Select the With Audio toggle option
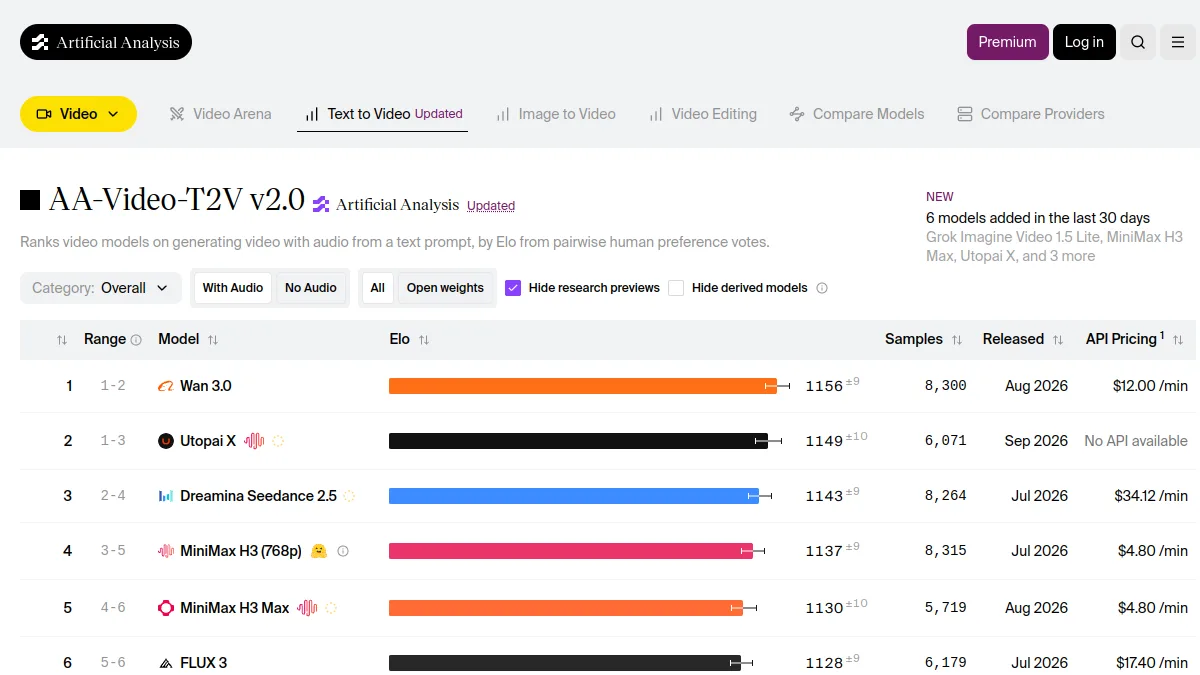 click(x=233, y=288)
